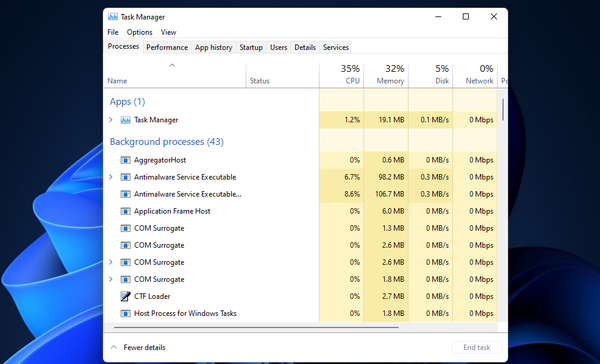Sort by the CPU column header

click(x=341, y=75)
